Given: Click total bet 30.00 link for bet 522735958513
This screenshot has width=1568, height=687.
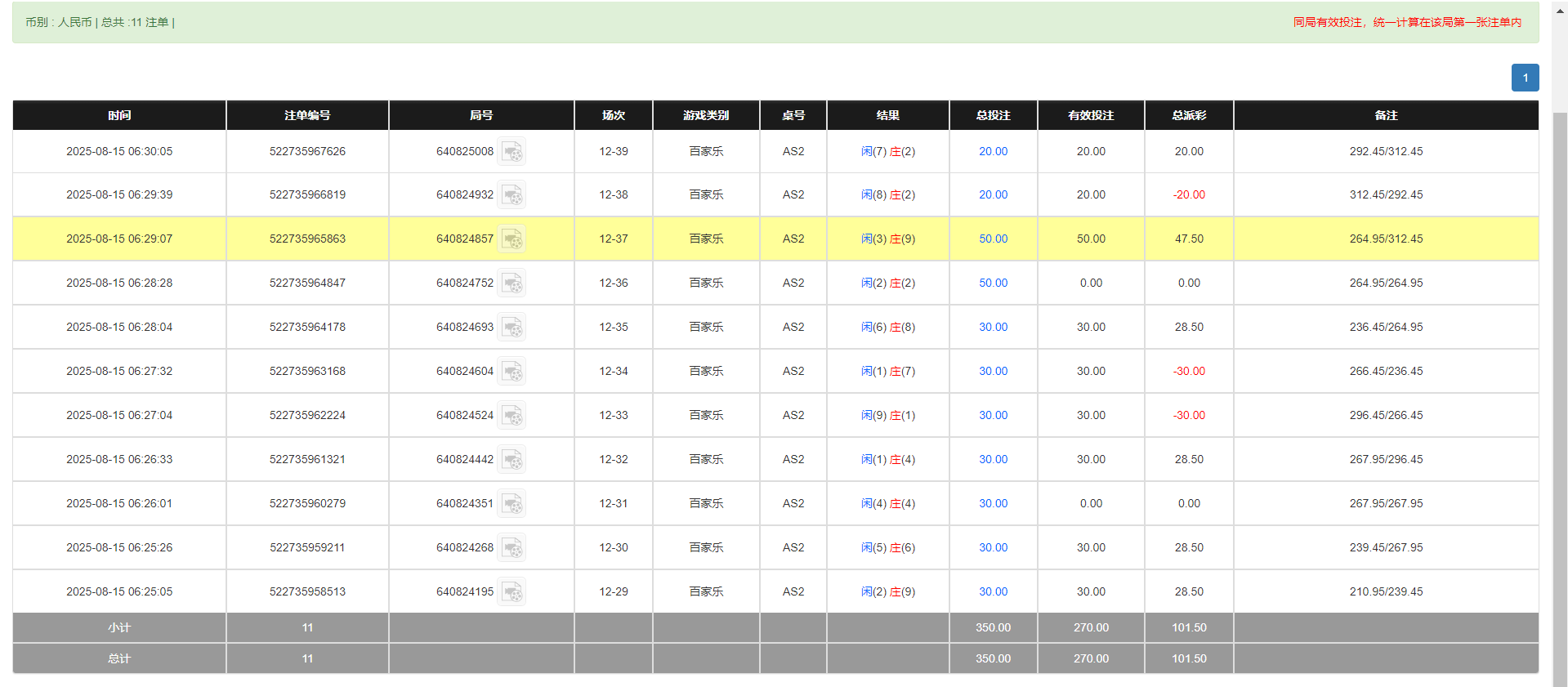Looking at the screenshot, I should tap(993, 591).
